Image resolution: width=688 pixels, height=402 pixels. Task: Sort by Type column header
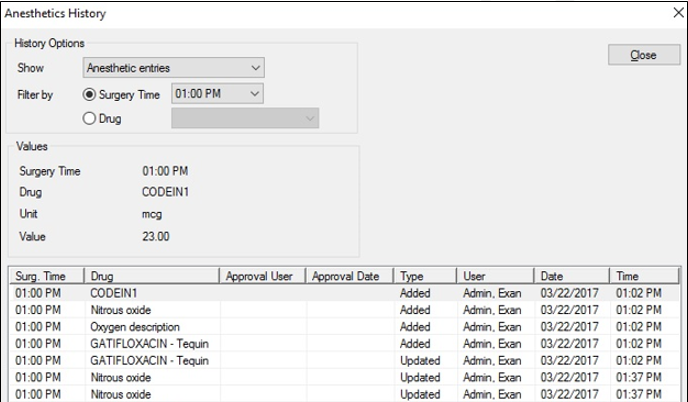(425, 275)
